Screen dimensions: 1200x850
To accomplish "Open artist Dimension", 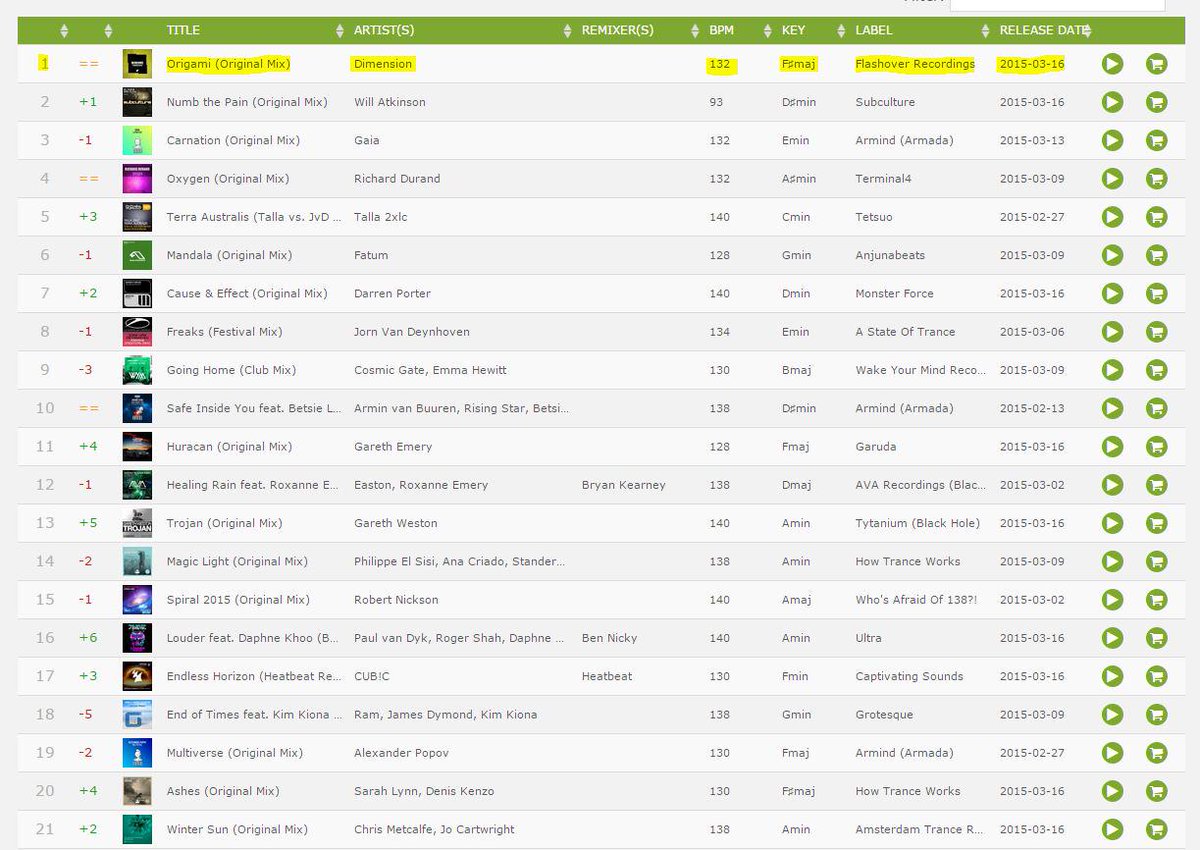I will [383, 64].
